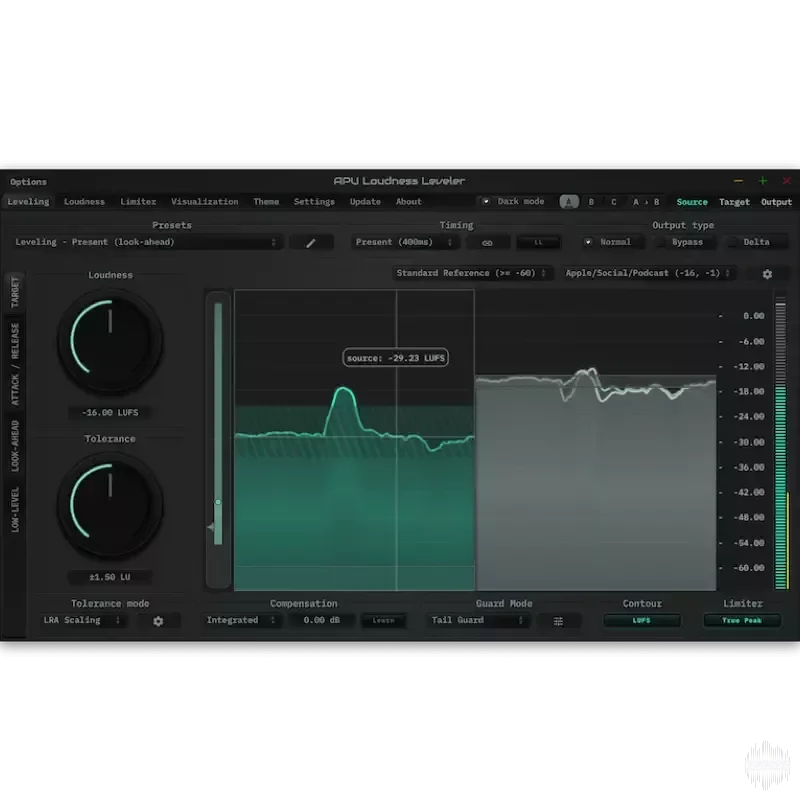This screenshot has height=800, width=800.
Task: Open the reference settings gear icon
Action: 767,274
